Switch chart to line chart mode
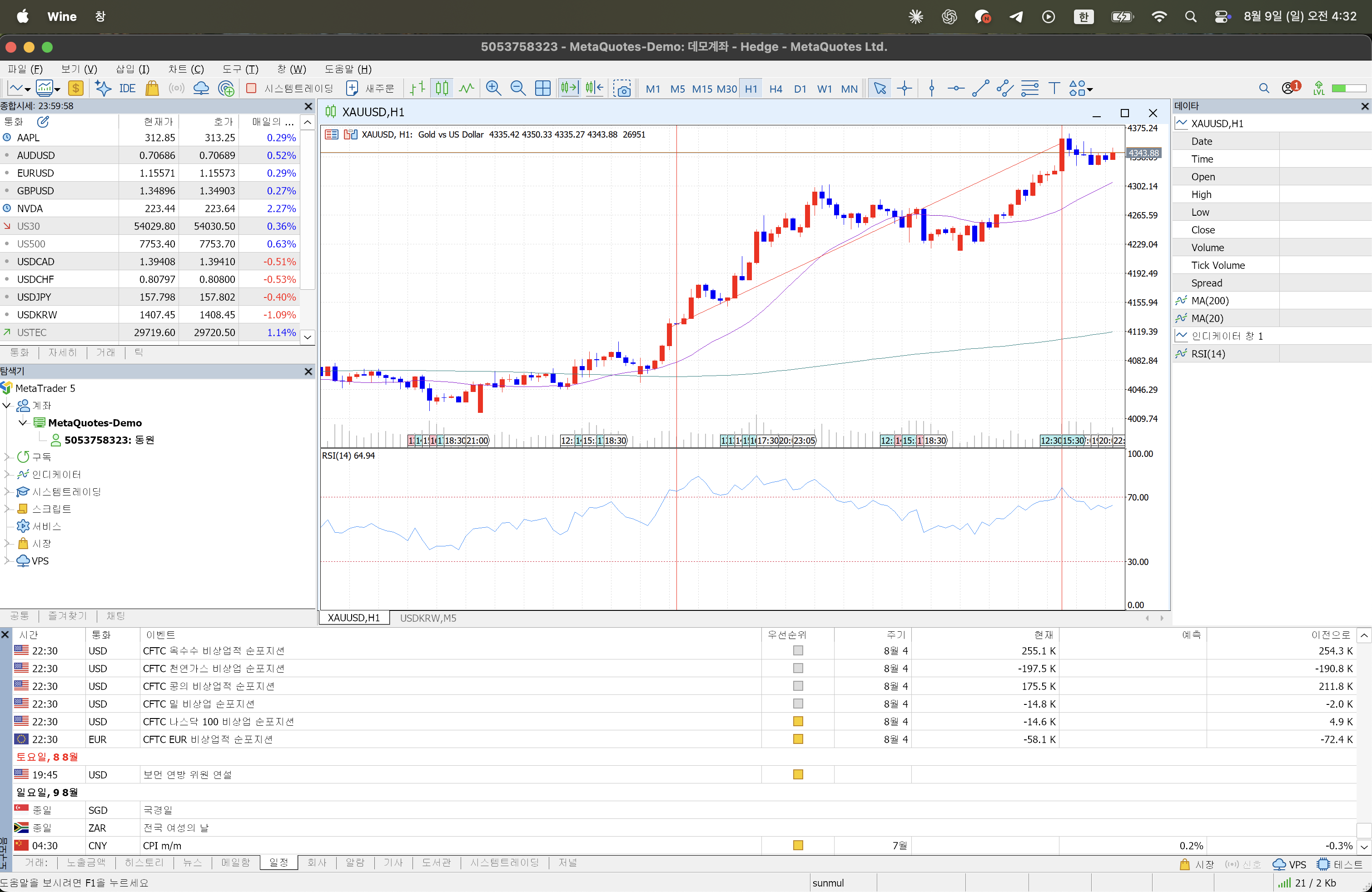Screen dimensions: 1372x892 (467, 88)
